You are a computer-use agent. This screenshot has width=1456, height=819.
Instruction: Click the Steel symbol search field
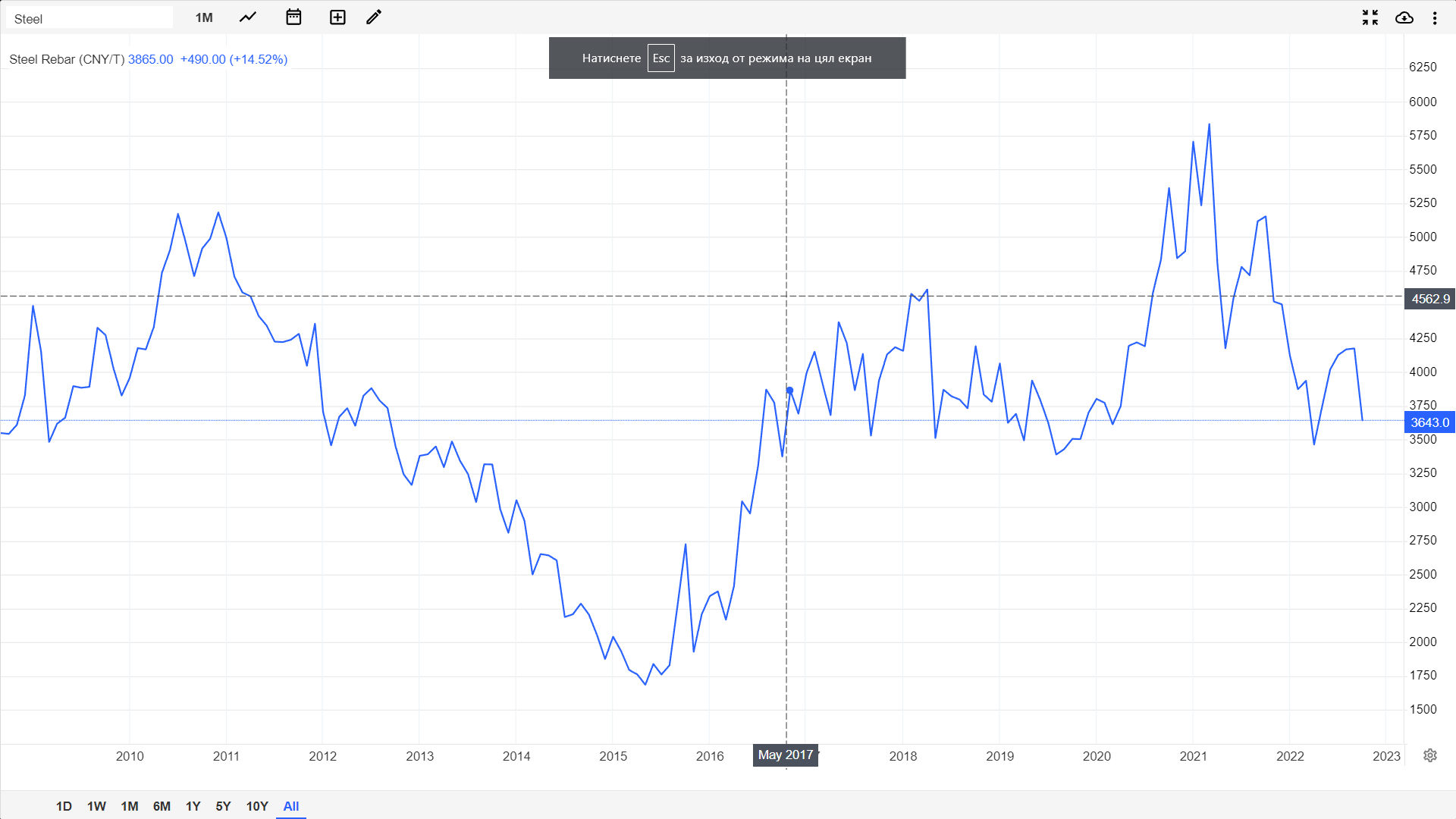[89, 18]
